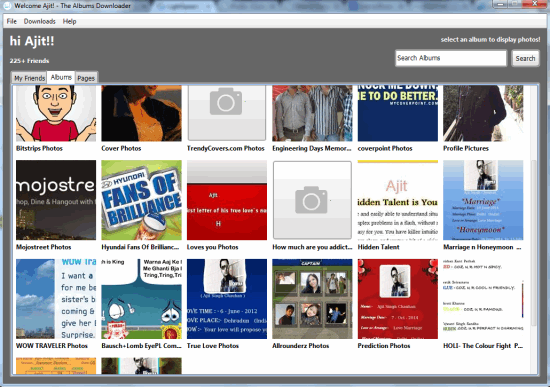
Task: Focus the Search Albums text field
Action: (451, 58)
